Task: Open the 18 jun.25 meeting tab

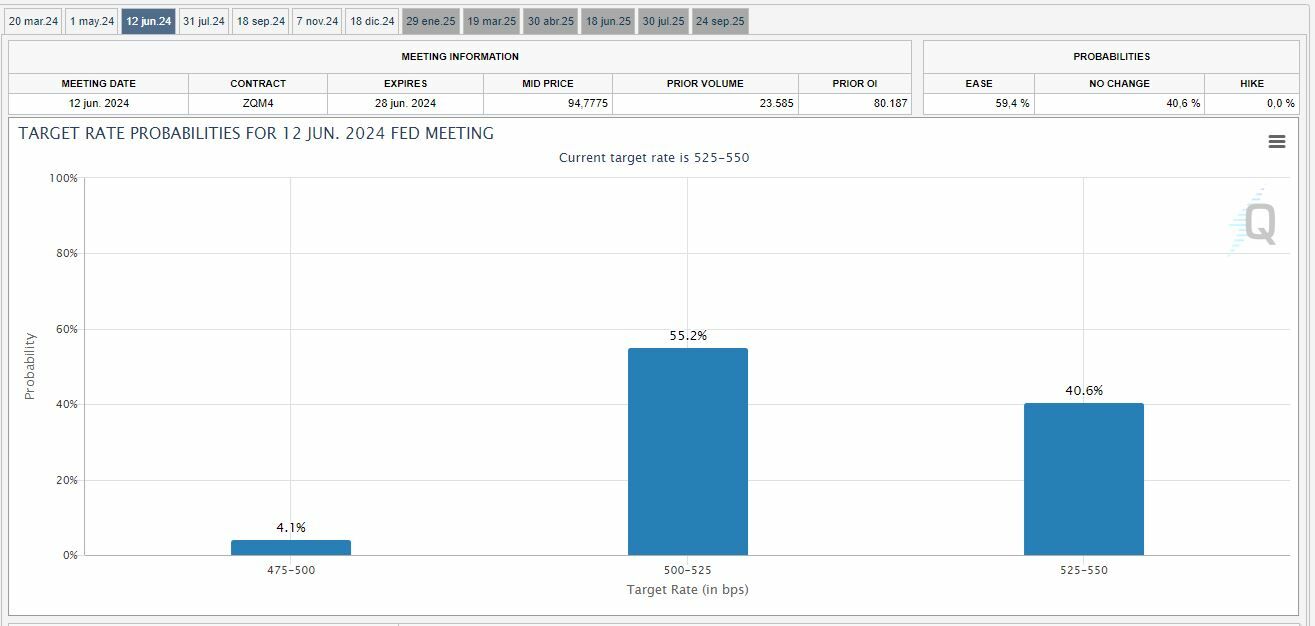Action: click(608, 21)
